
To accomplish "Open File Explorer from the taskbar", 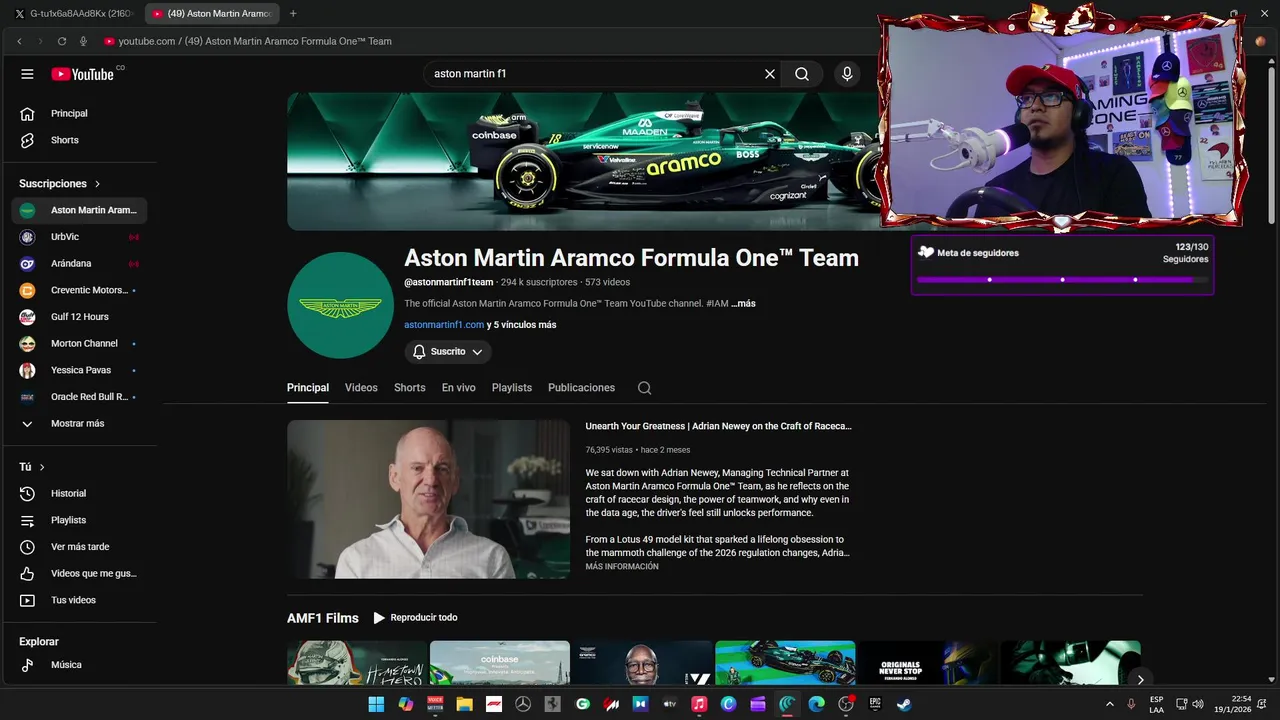I will 464,704.
